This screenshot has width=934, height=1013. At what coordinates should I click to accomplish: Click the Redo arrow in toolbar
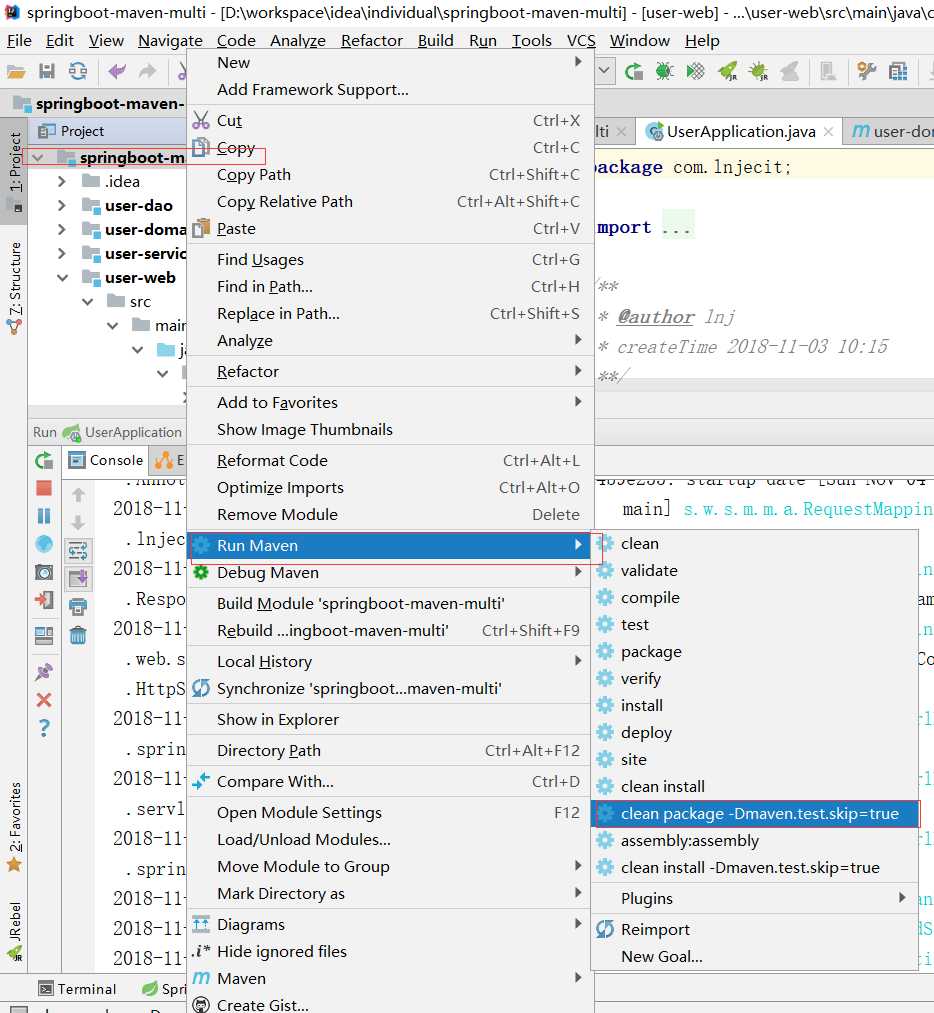(x=147, y=71)
